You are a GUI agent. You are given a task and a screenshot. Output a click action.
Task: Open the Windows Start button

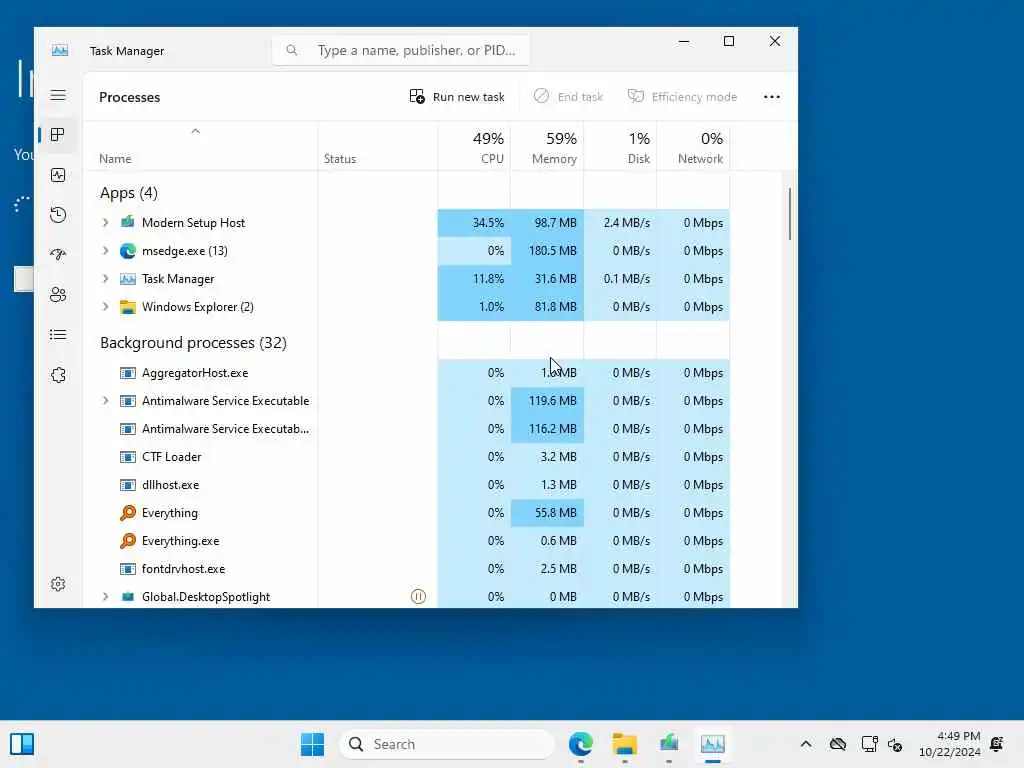coord(312,744)
